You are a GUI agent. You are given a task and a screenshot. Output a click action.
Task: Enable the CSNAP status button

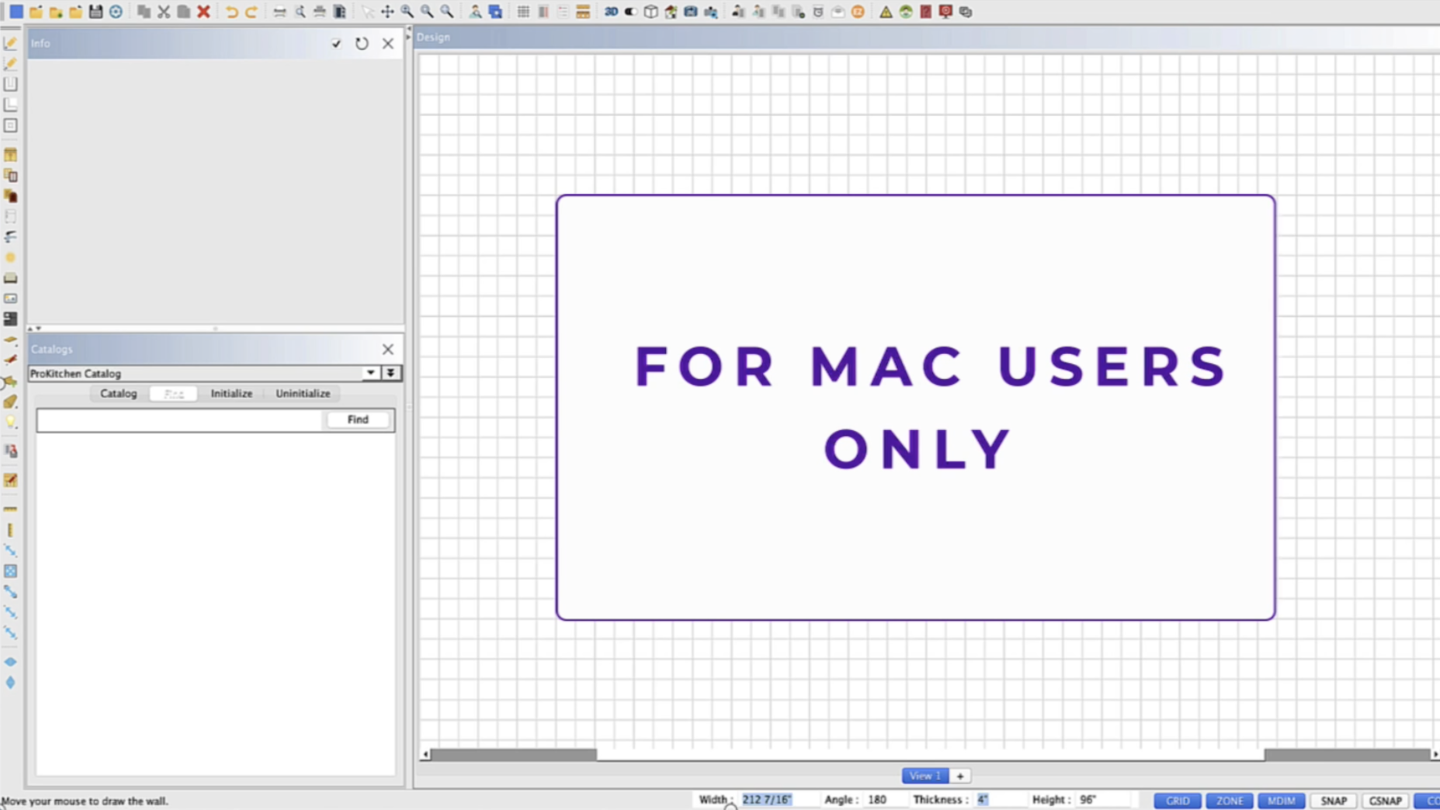[1385, 801]
